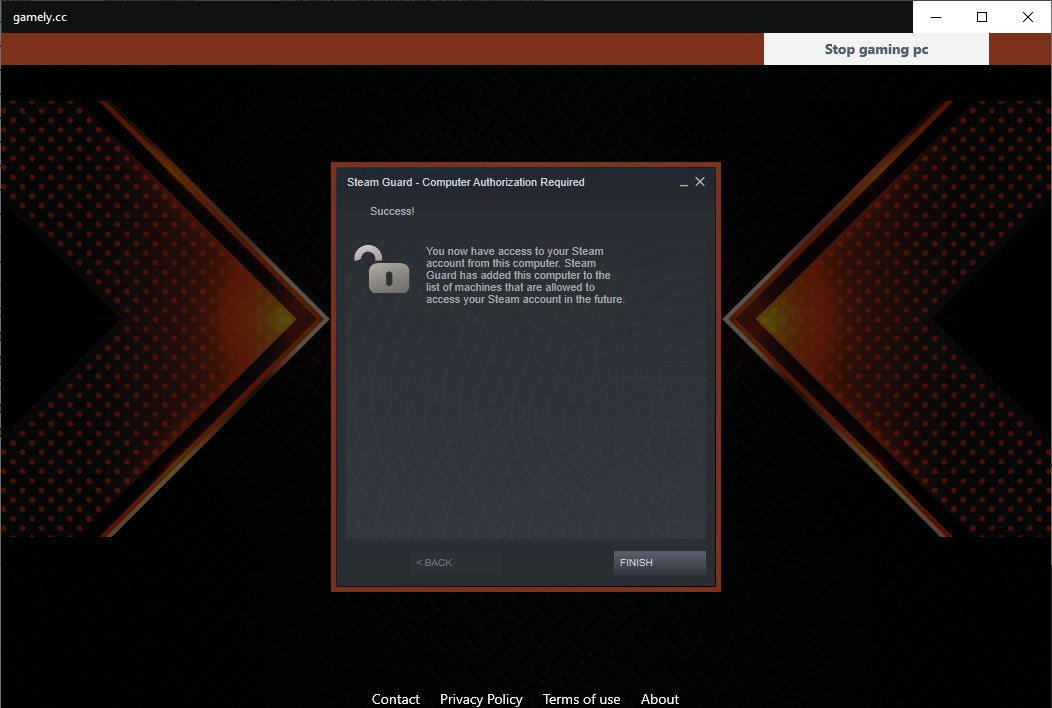This screenshot has height=708, width=1052.
Task: Finish the Steam Guard authorization
Action: (660, 562)
